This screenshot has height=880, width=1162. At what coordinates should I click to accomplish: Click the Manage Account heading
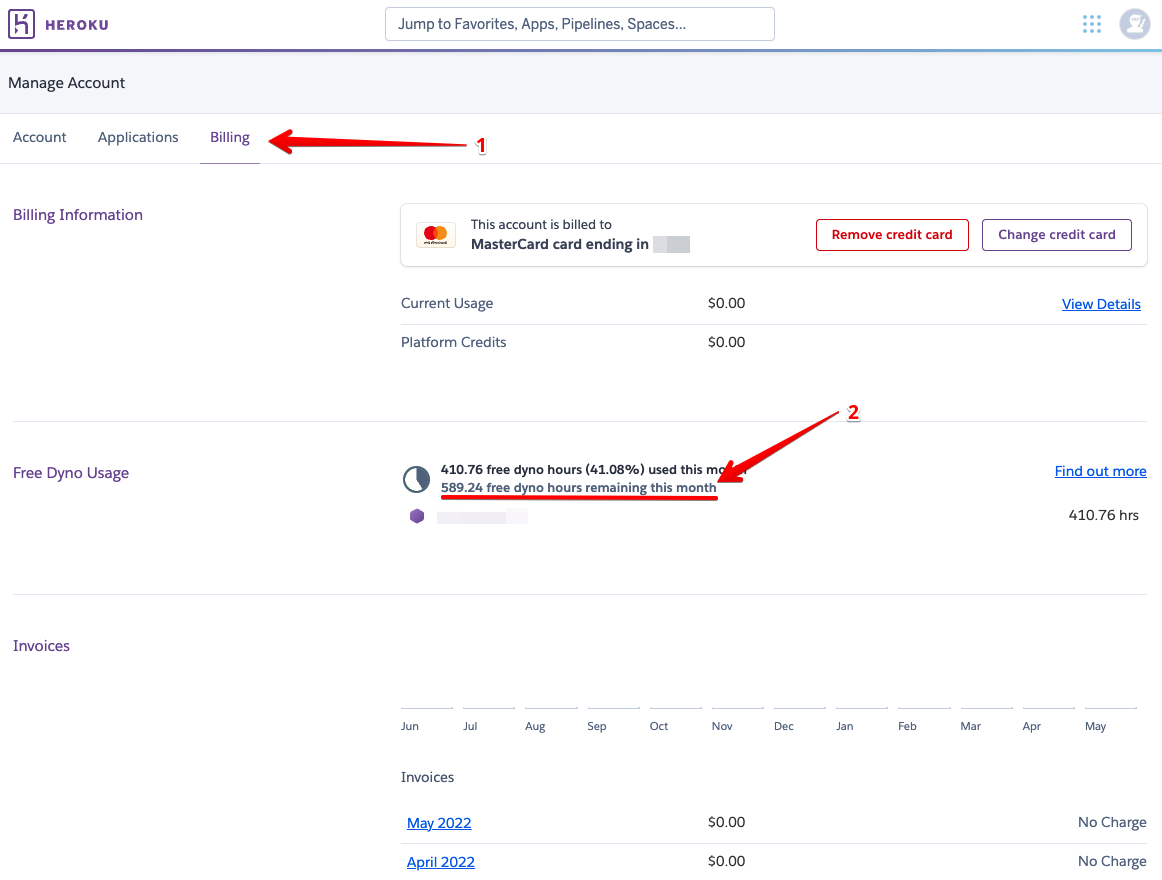(x=67, y=83)
